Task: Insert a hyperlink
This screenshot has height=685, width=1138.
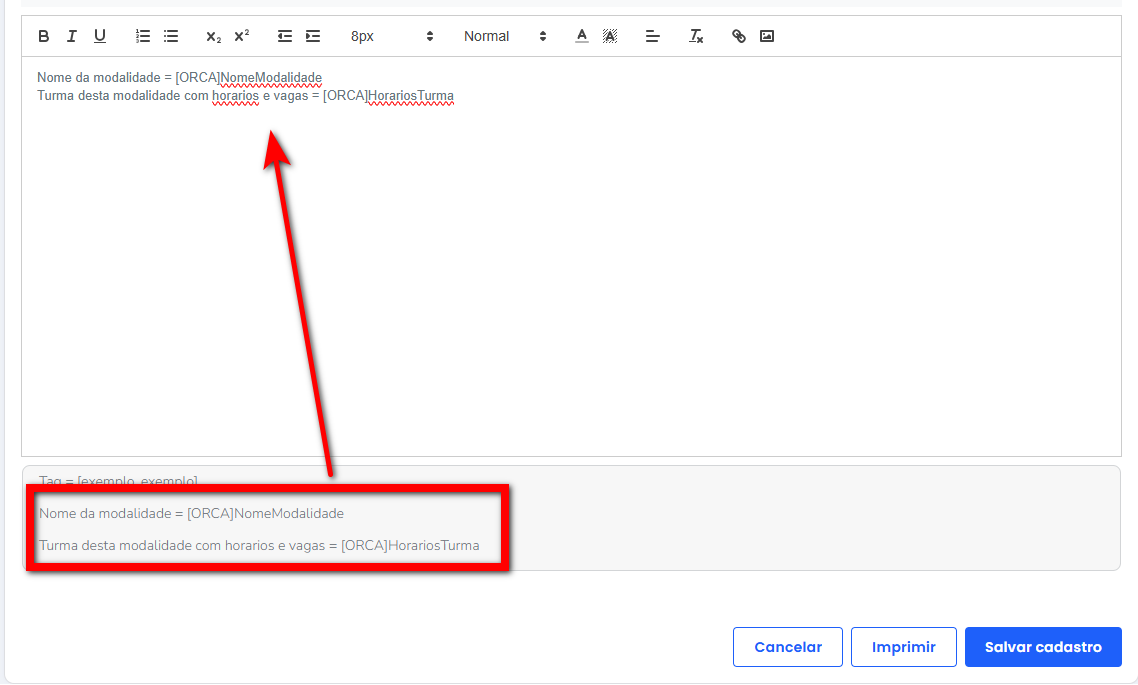Action: [x=739, y=36]
